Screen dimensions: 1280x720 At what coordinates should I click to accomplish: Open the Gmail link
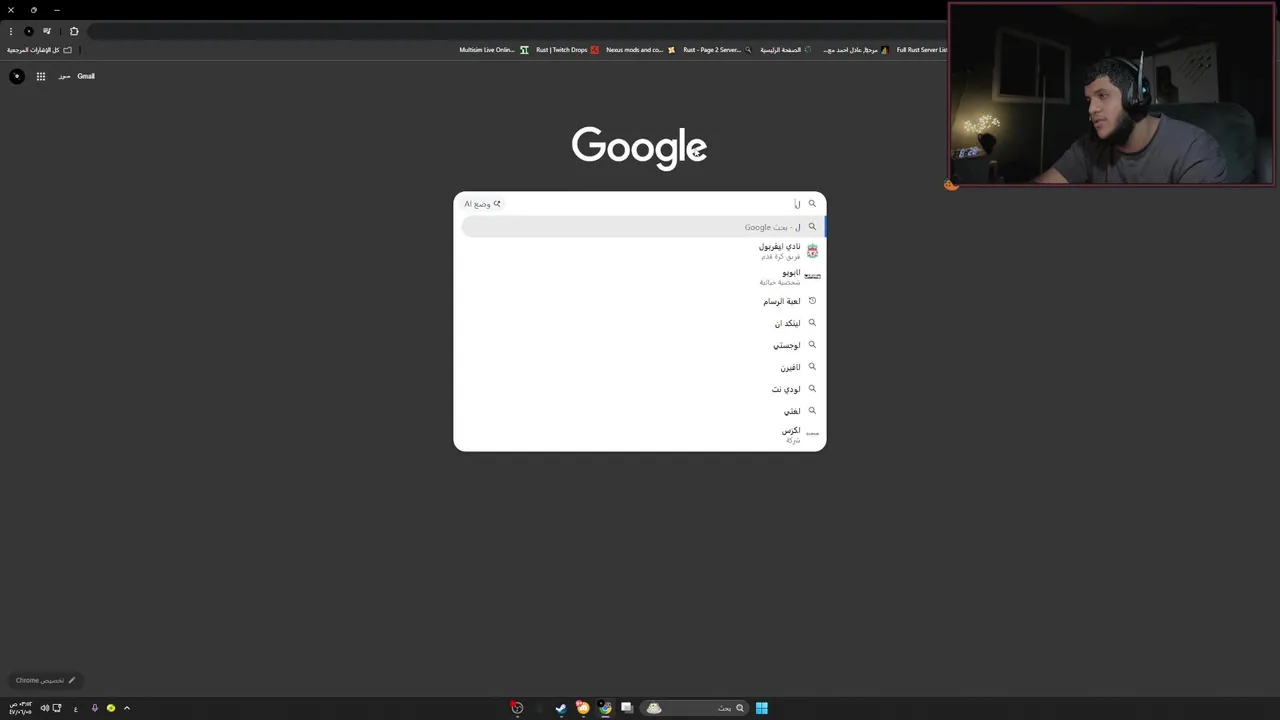click(x=86, y=76)
